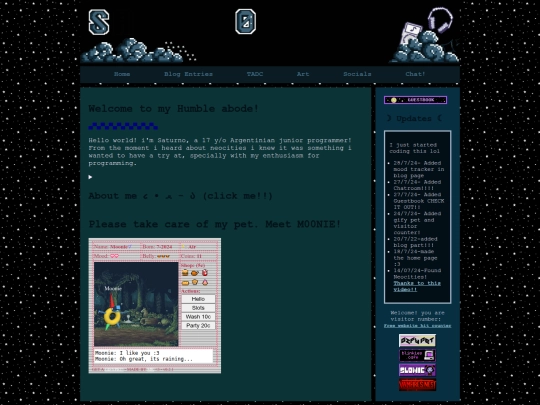Click the '18/7/24-made the home page' entry
This screenshot has width=540, height=405.
415,258
